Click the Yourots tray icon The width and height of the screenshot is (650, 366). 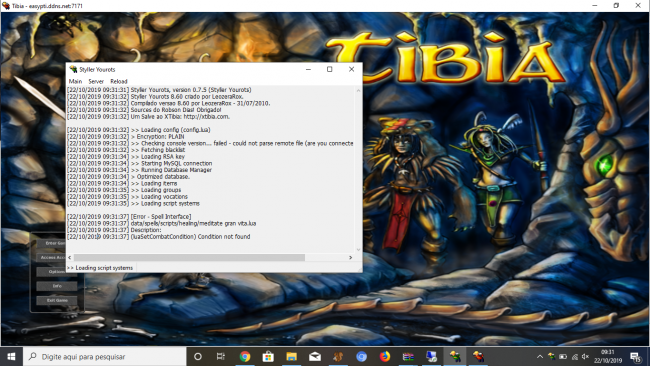click(x=551, y=356)
